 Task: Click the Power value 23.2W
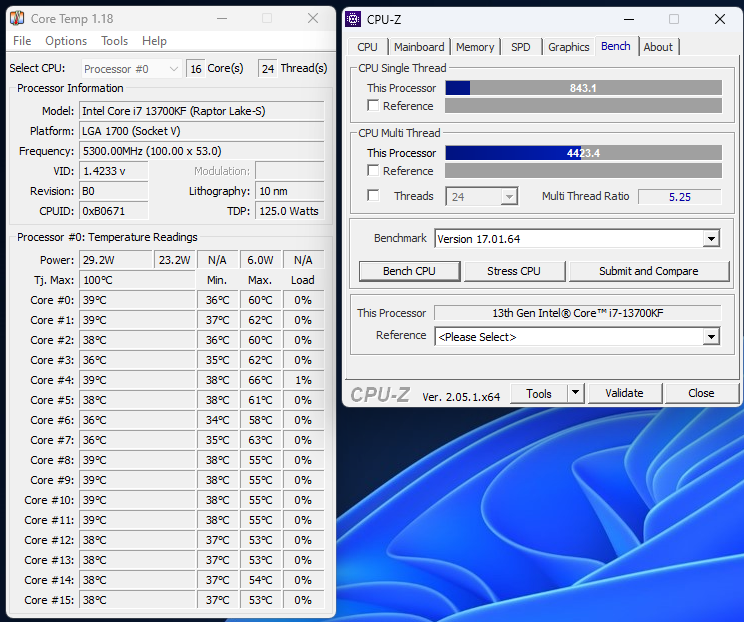(175, 260)
